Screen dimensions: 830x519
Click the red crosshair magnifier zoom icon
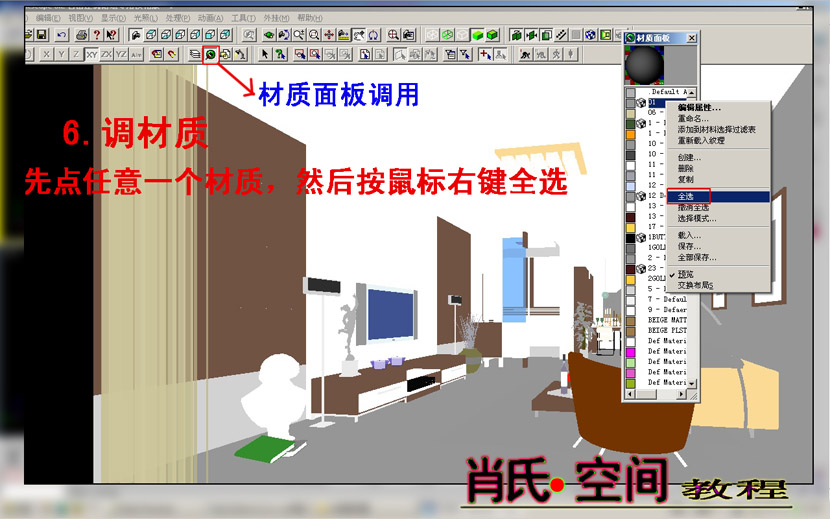coord(393,35)
